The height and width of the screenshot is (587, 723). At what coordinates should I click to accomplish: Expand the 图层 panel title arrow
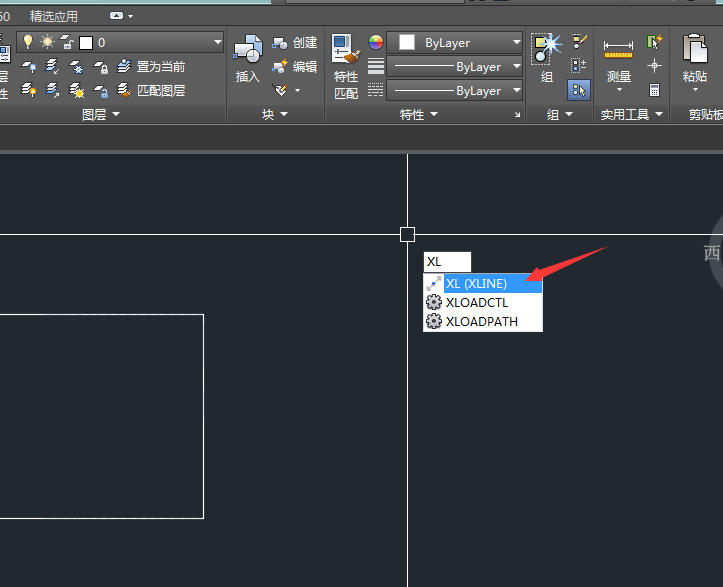click(x=115, y=115)
